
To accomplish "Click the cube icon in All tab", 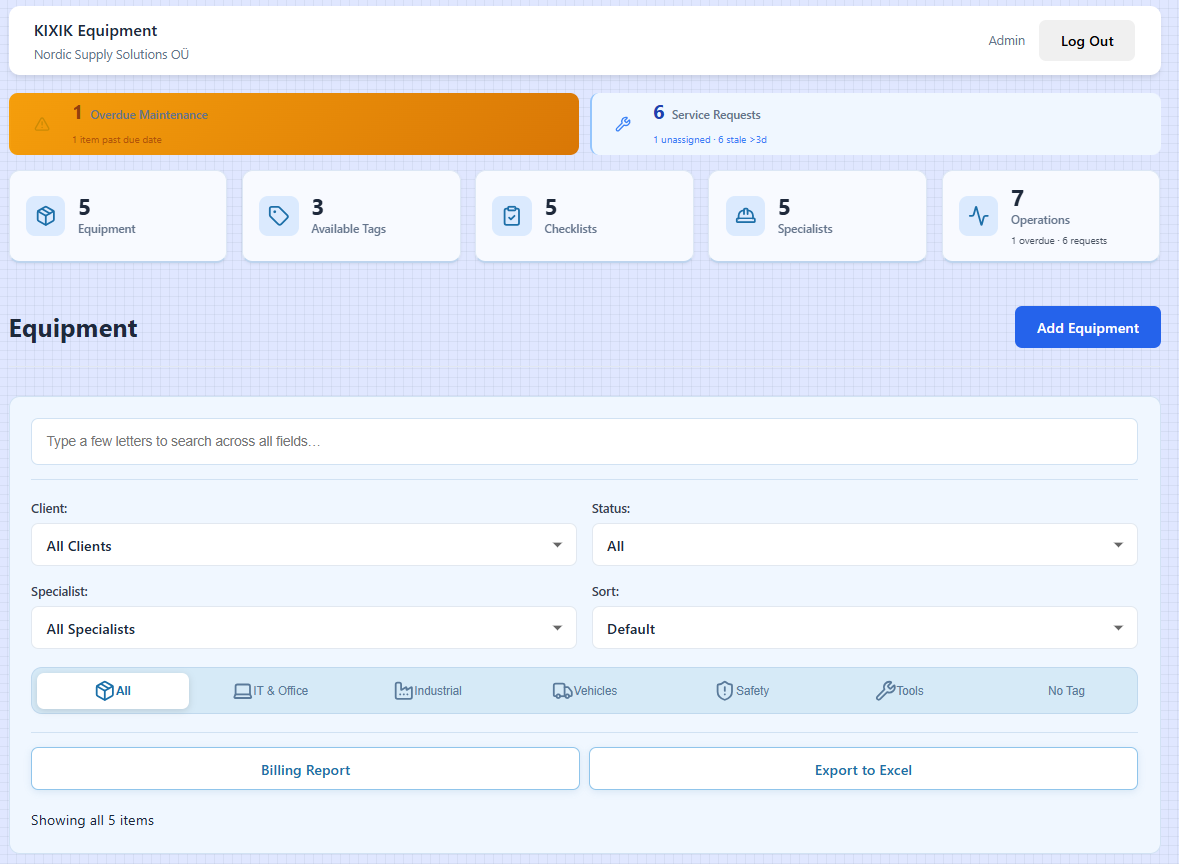I will coord(105,691).
